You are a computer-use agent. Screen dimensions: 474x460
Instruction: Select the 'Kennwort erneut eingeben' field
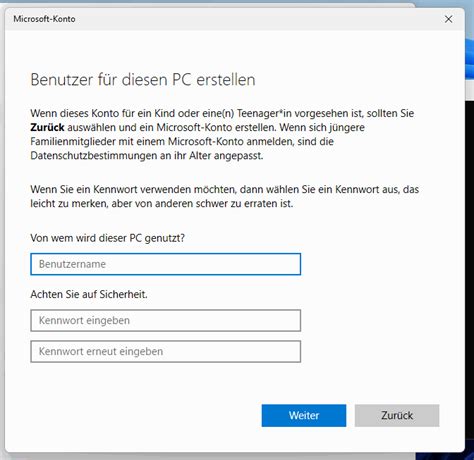coord(166,351)
